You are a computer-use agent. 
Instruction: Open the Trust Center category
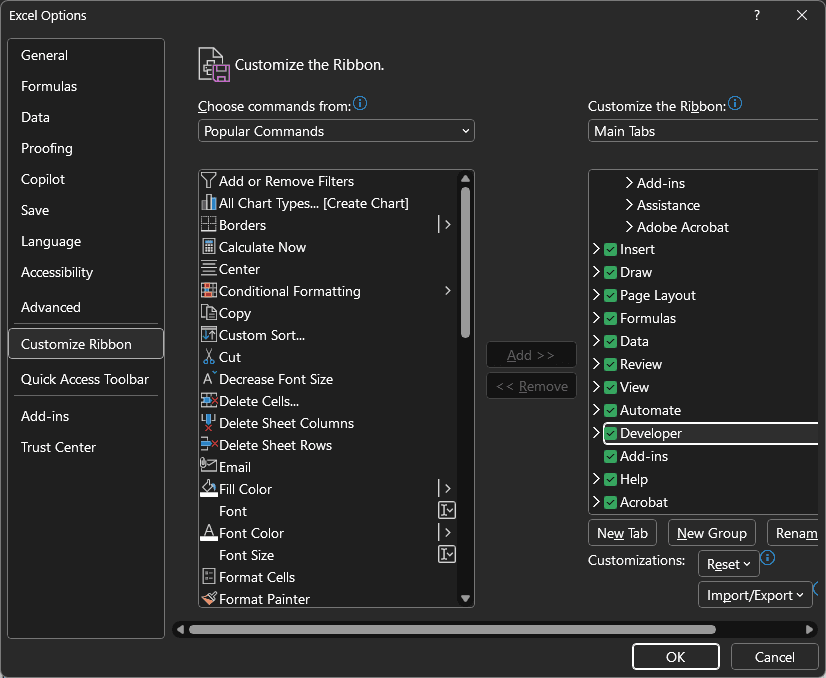pos(86,447)
